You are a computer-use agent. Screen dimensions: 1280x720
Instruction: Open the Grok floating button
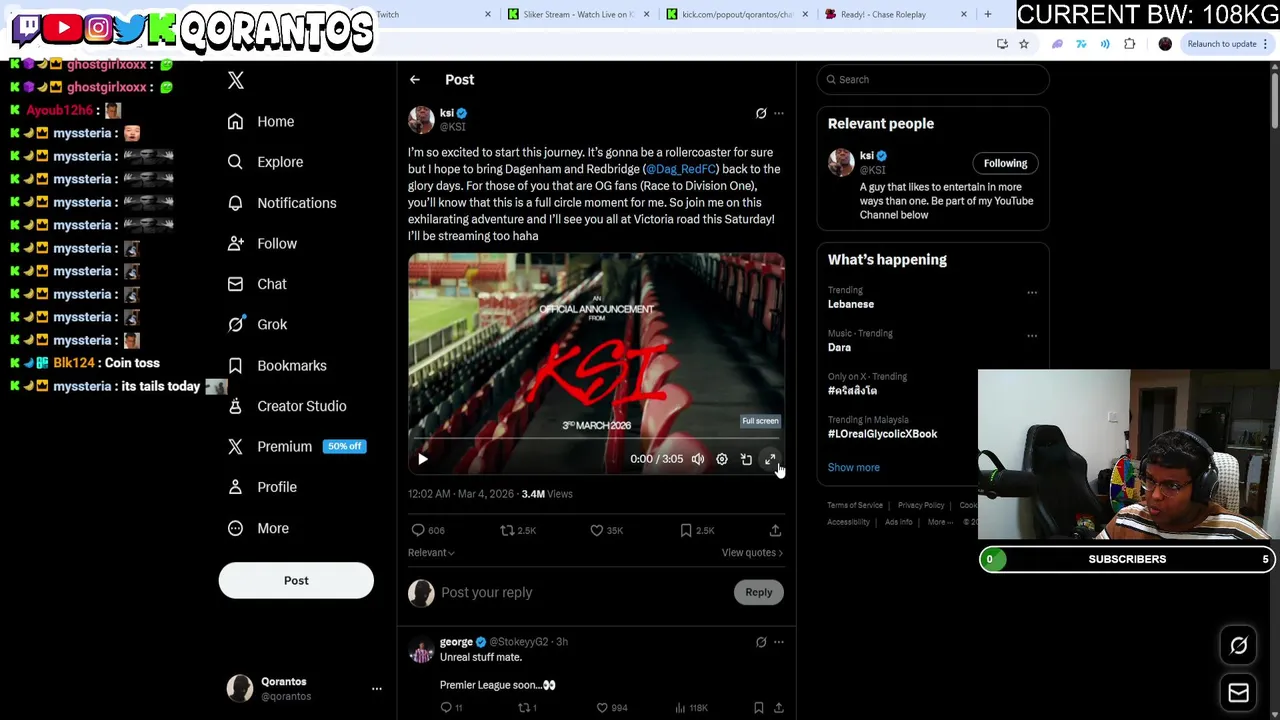coord(1239,646)
